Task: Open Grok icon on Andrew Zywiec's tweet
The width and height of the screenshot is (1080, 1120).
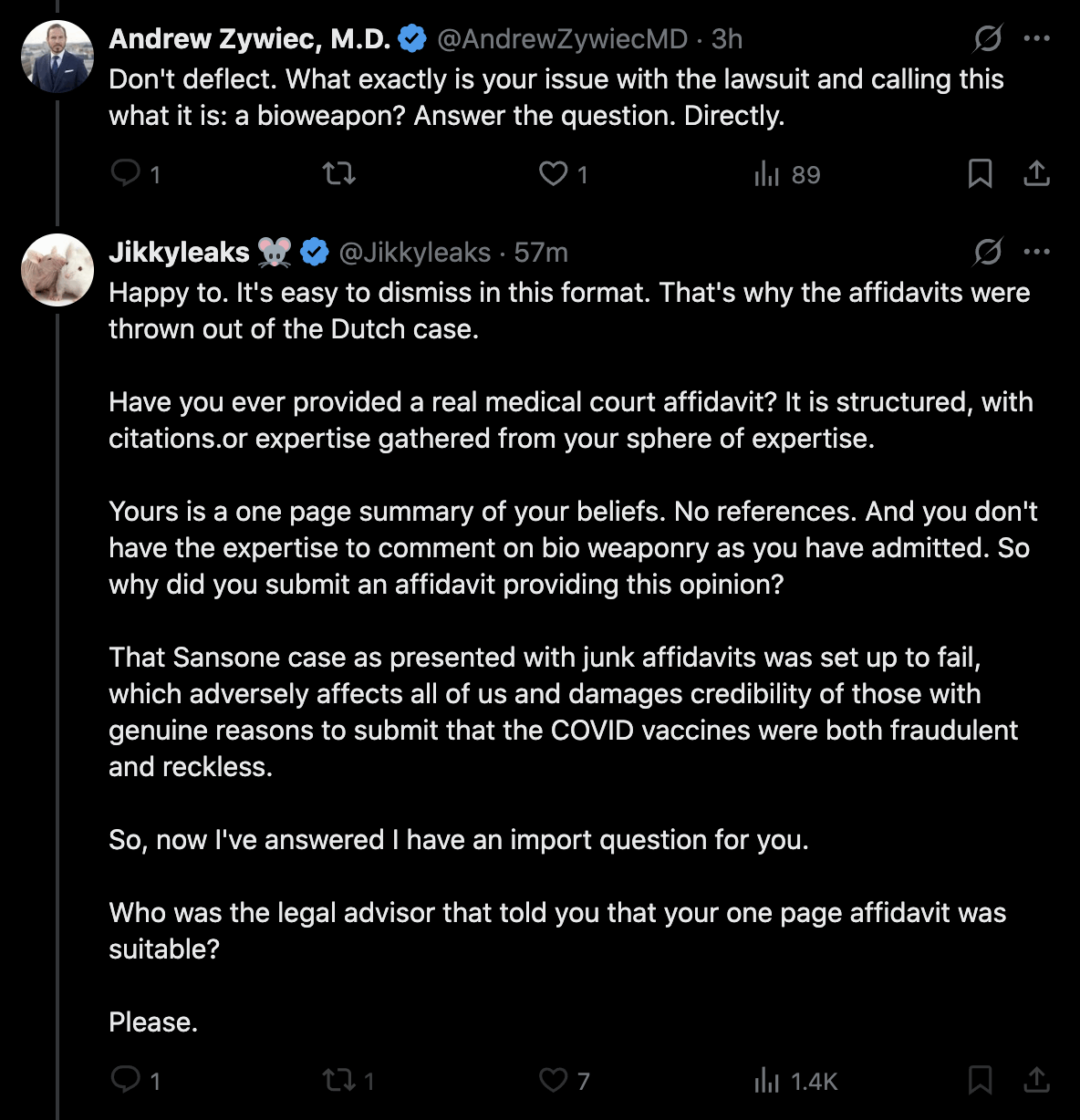Action: click(988, 38)
